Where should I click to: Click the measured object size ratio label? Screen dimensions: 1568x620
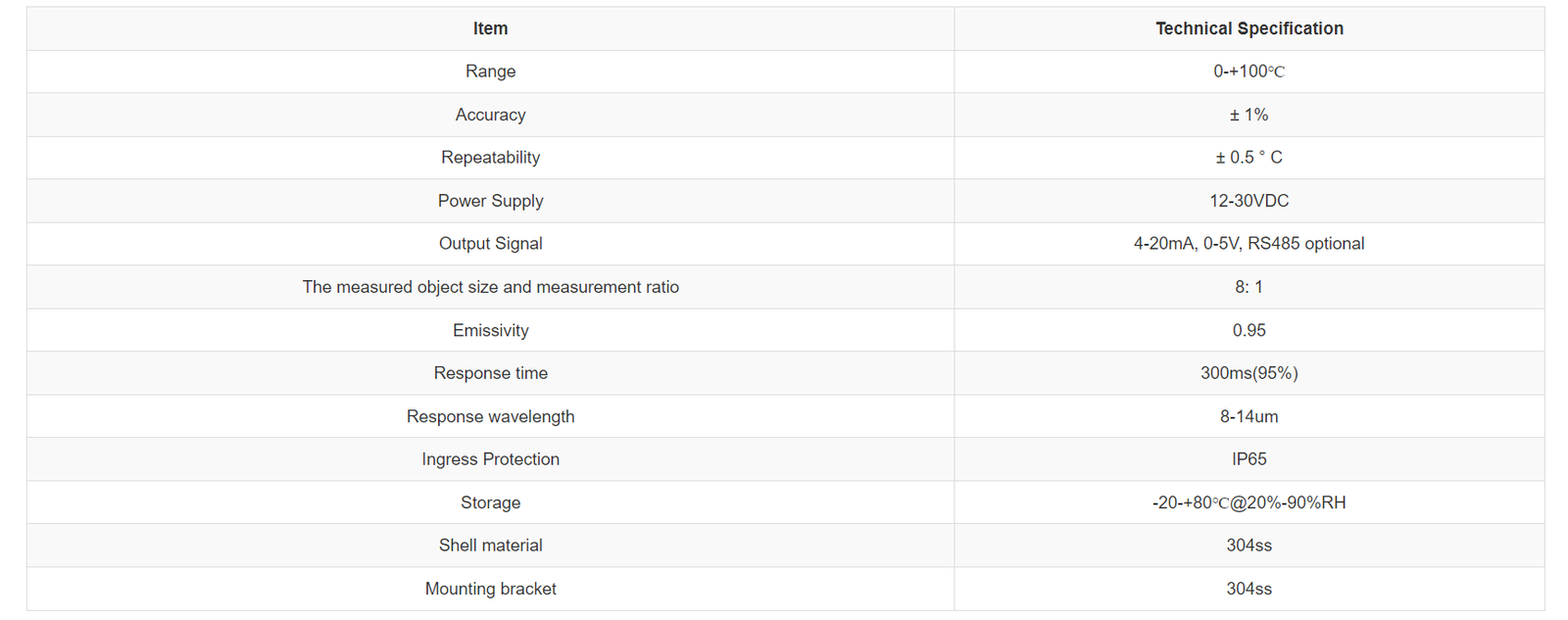[490, 287]
